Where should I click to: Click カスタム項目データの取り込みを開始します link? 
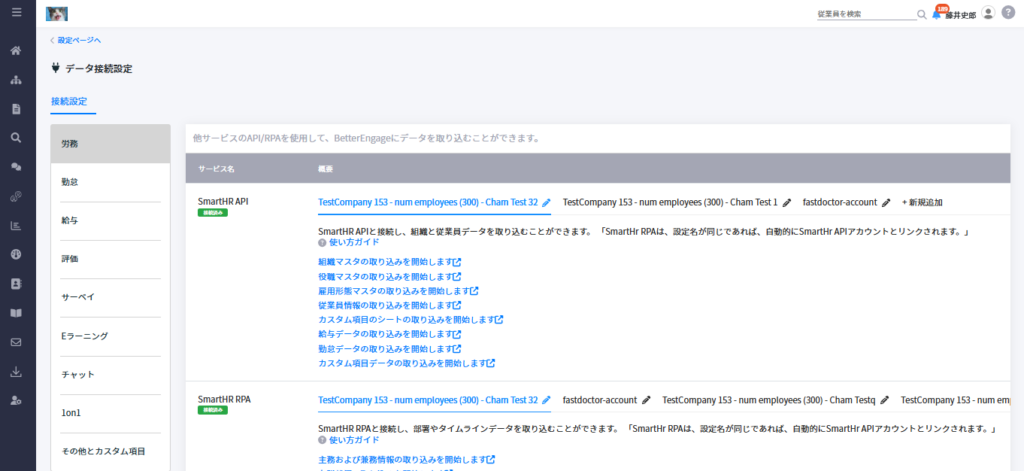coord(406,363)
